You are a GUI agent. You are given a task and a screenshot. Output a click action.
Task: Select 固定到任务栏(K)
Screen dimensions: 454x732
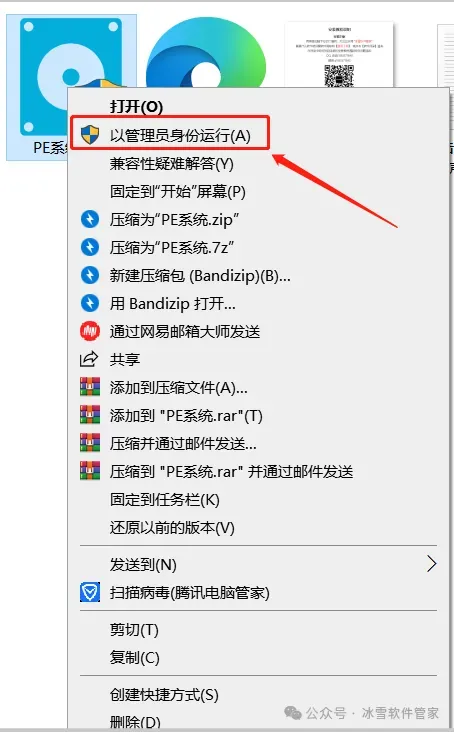tap(164, 500)
